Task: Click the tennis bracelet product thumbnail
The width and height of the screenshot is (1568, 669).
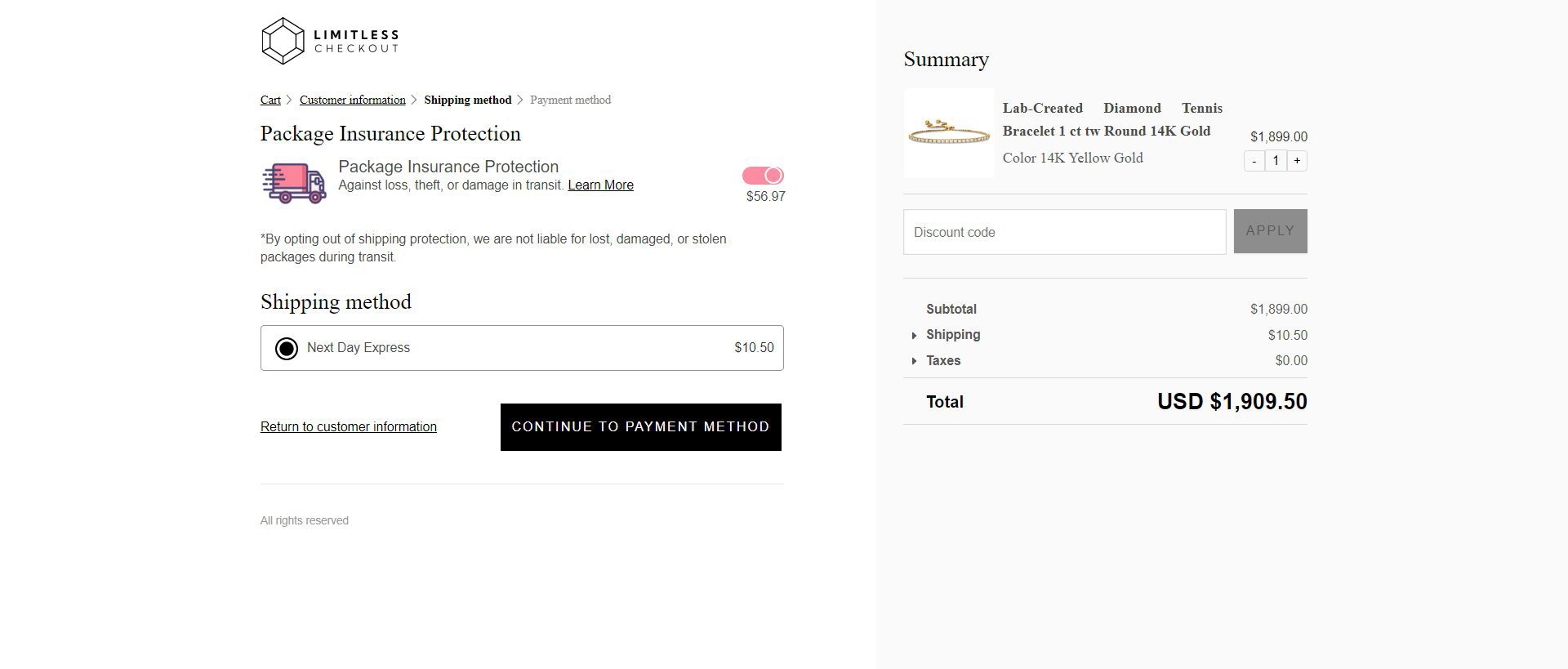Action: pos(949,133)
